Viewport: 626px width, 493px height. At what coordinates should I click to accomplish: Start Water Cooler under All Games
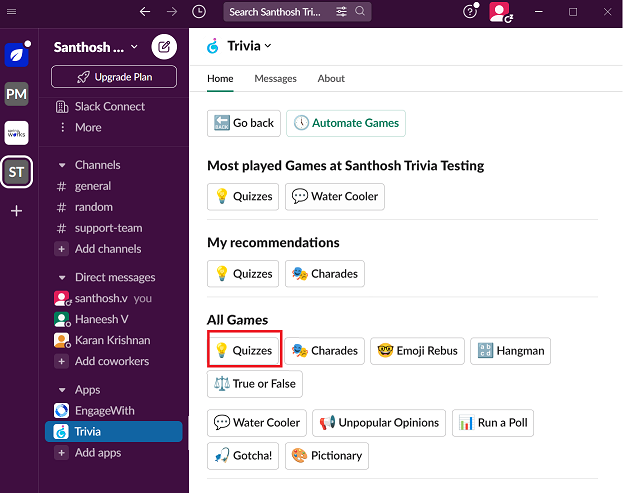pyautogui.click(x=257, y=423)
